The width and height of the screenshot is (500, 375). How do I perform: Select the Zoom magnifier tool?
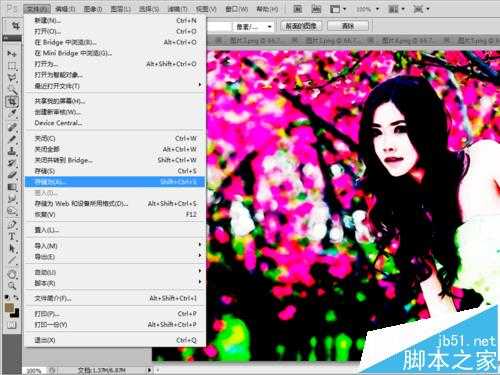(12, 285)
